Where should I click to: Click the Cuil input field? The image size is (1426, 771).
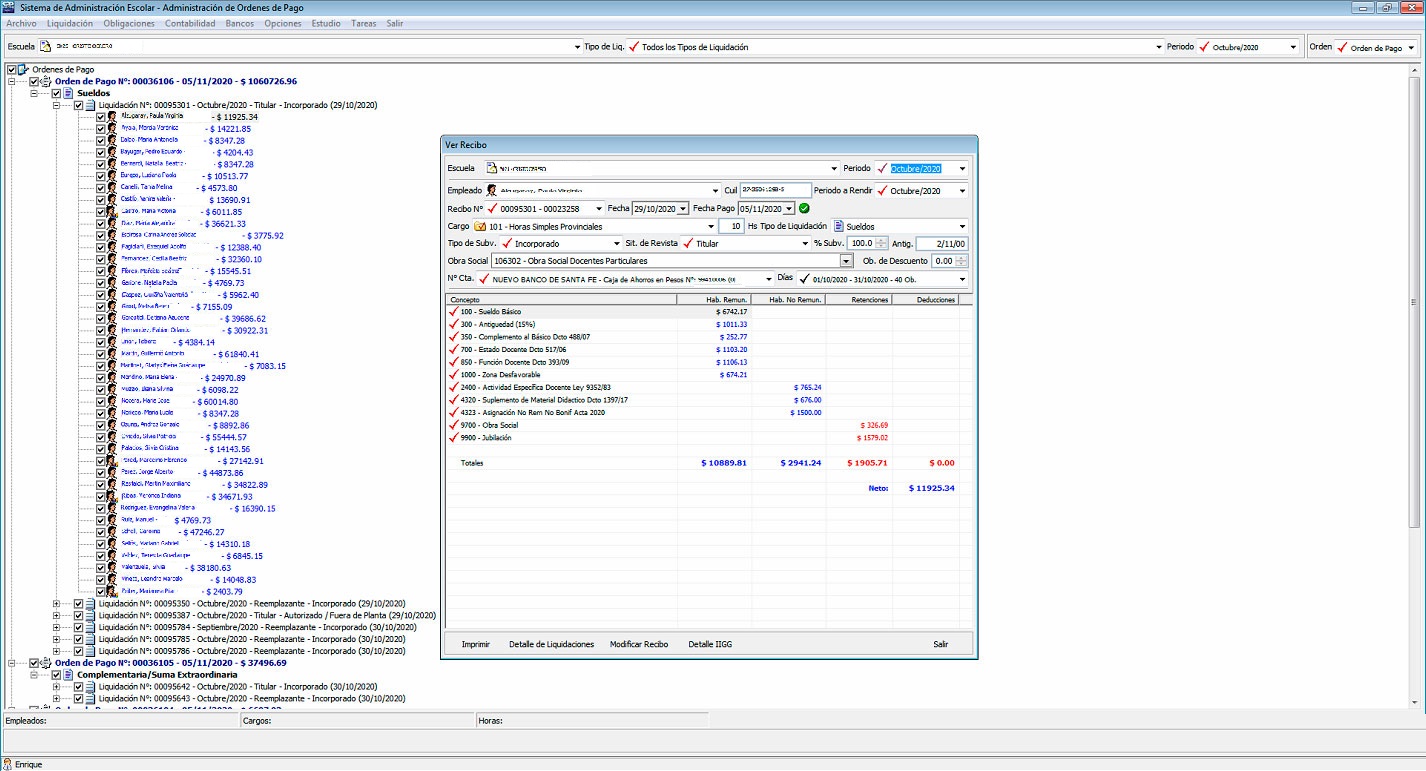pyautogui.click(x=775, y=189)
